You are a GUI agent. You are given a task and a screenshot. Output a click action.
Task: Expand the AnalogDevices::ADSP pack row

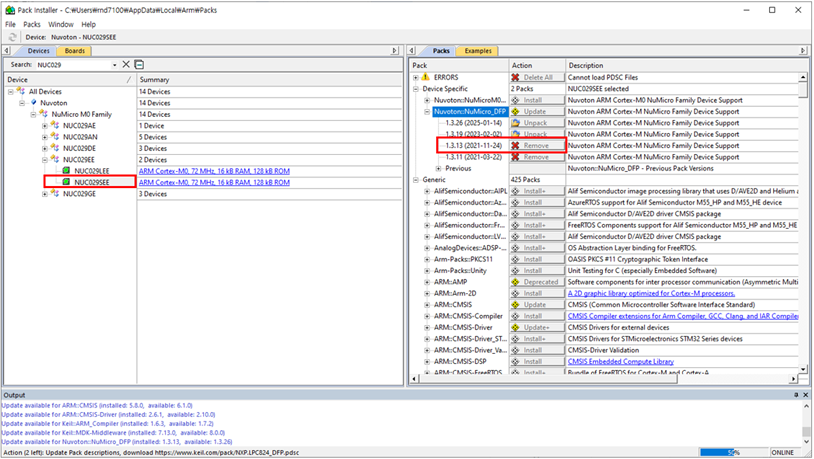(x=427, y=248)
